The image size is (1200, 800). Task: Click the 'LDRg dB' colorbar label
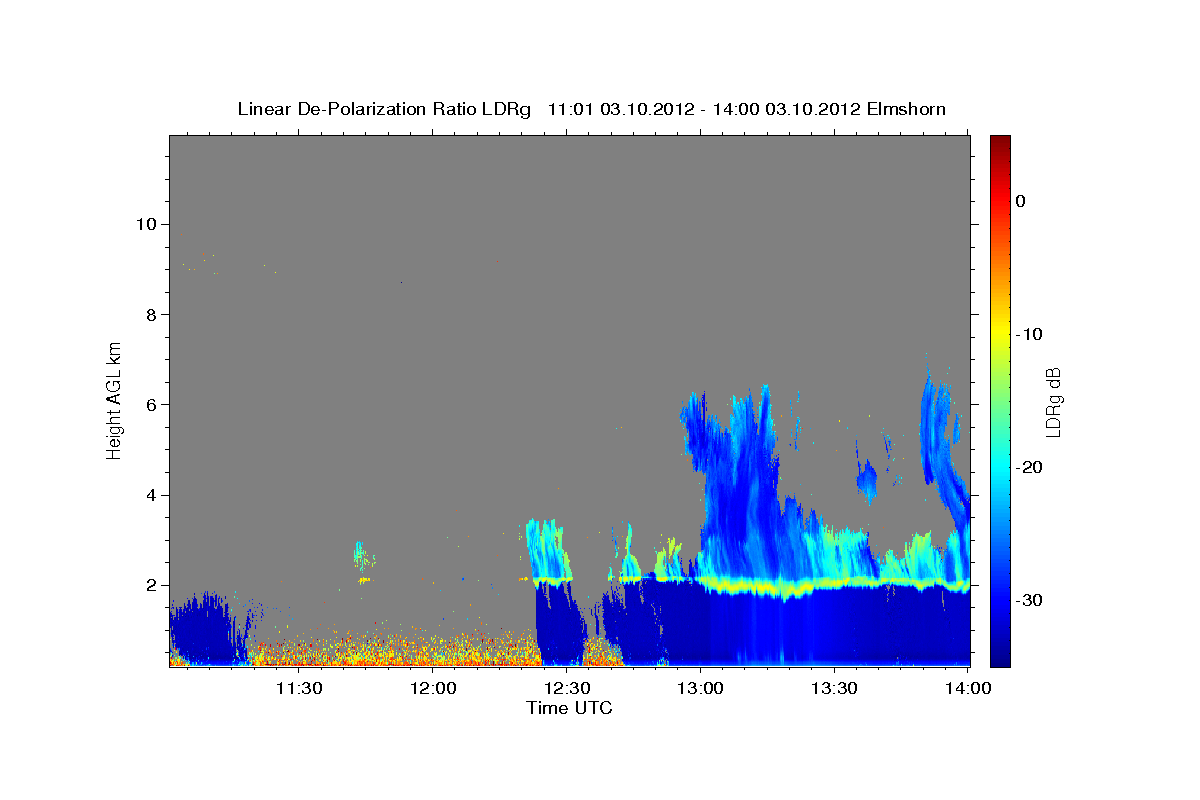(1052, 400)
